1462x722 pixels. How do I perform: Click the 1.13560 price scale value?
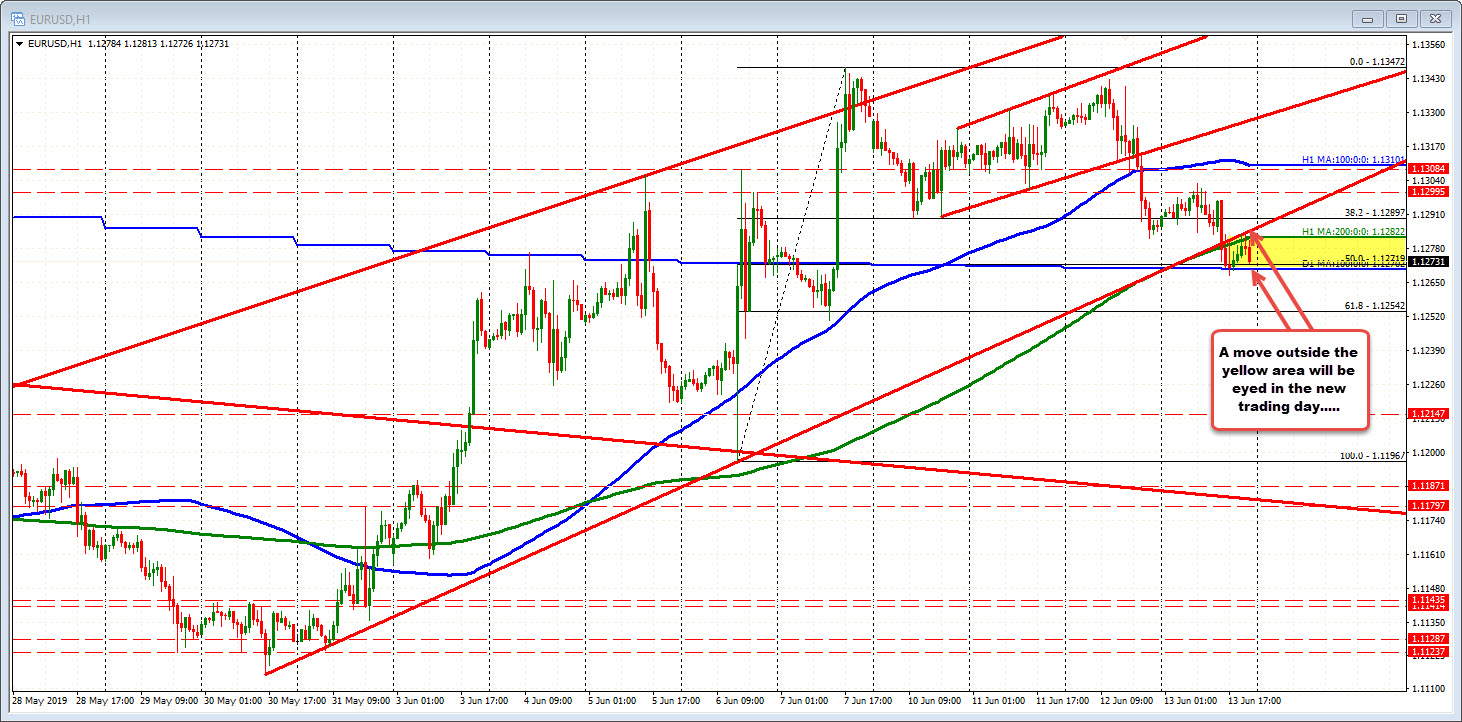pos(1428,44)
